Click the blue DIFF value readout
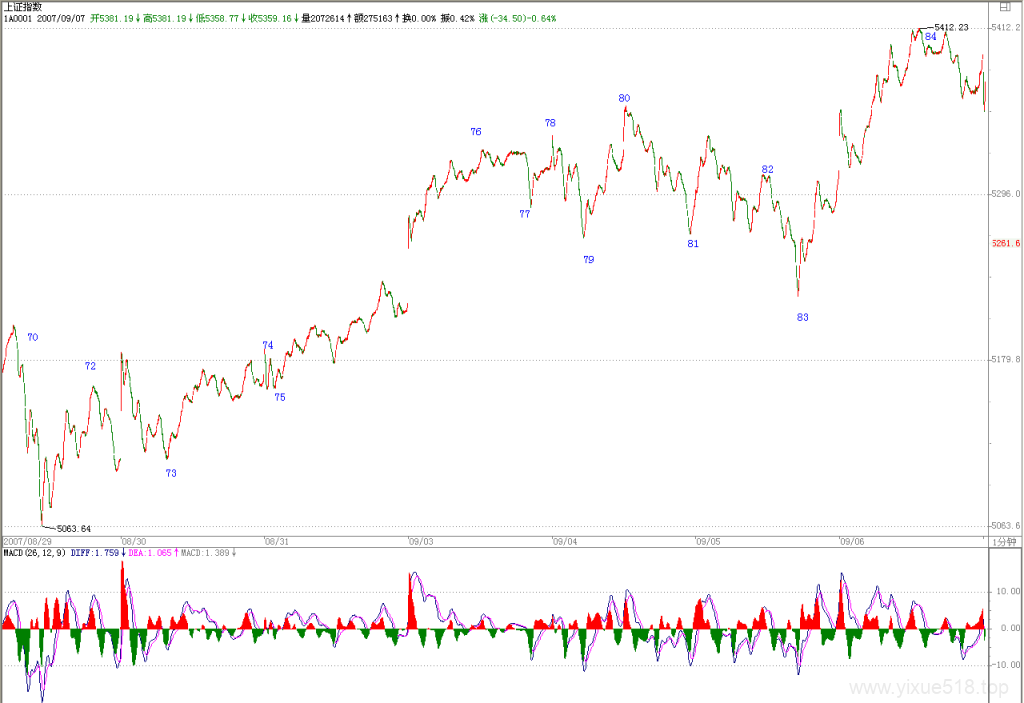The image size is (1024, 703). 95,553
